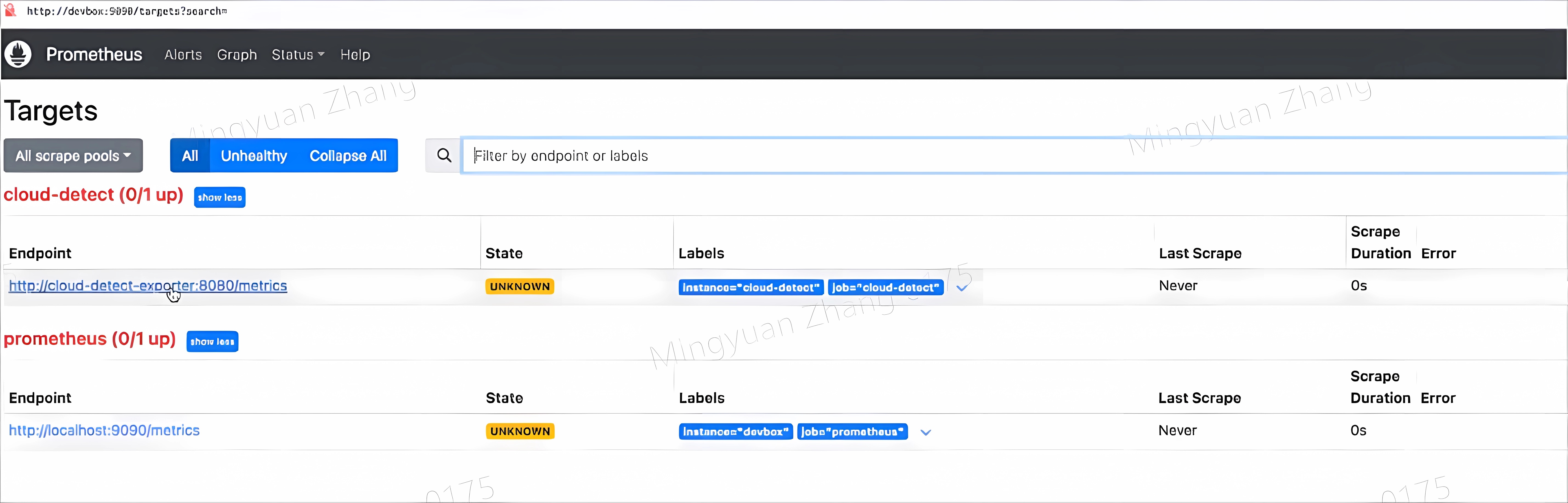The width and height of the screenshot is (1568, 503).
Task: Go to the Graph page
Action: click(x=237, y=55)
